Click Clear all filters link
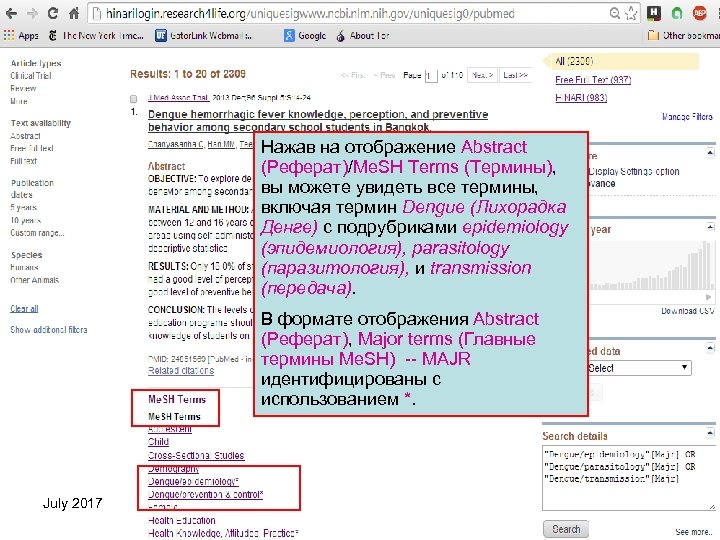The width and height of the screenshot is (720, 540). coord(24,309)
